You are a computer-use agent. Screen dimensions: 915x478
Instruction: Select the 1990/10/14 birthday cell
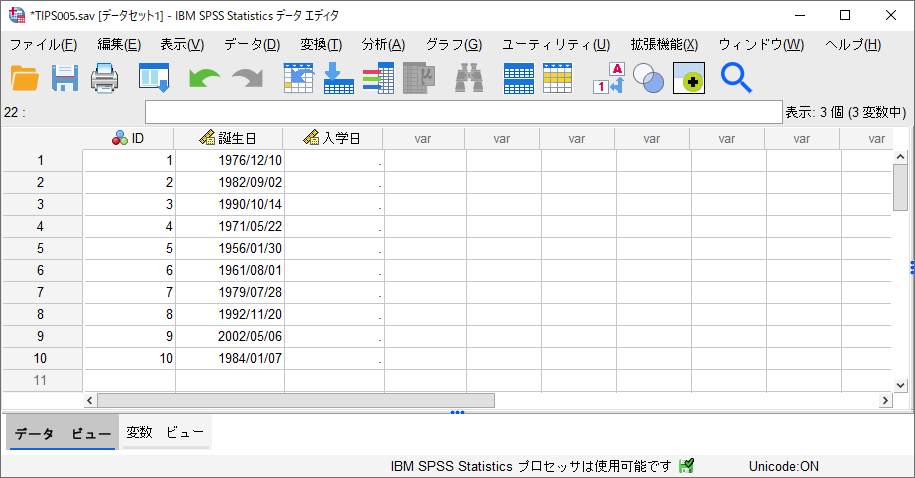coord(230,204)
